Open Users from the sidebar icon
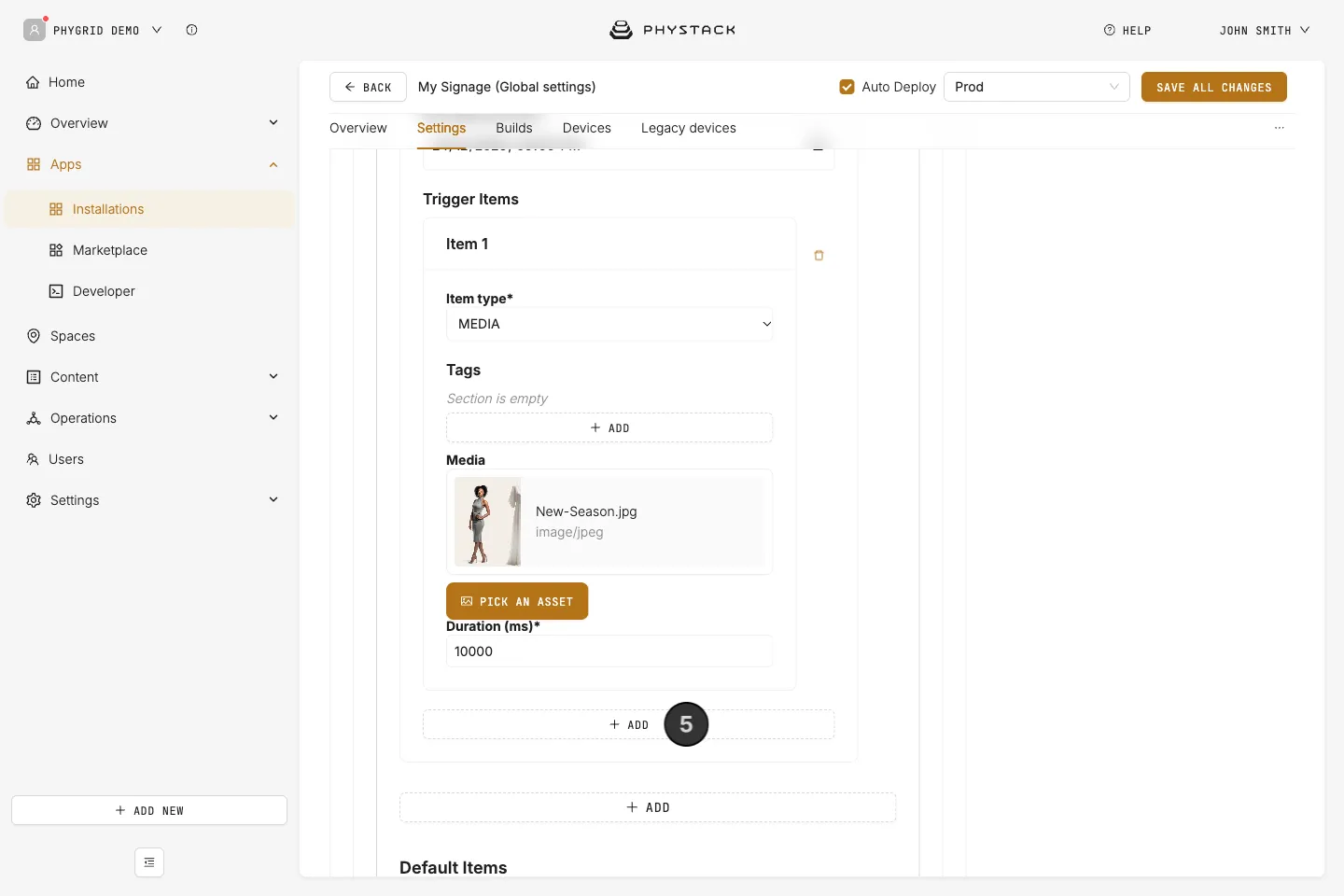This screenshot has width=1344, height=896. [33, 459]
